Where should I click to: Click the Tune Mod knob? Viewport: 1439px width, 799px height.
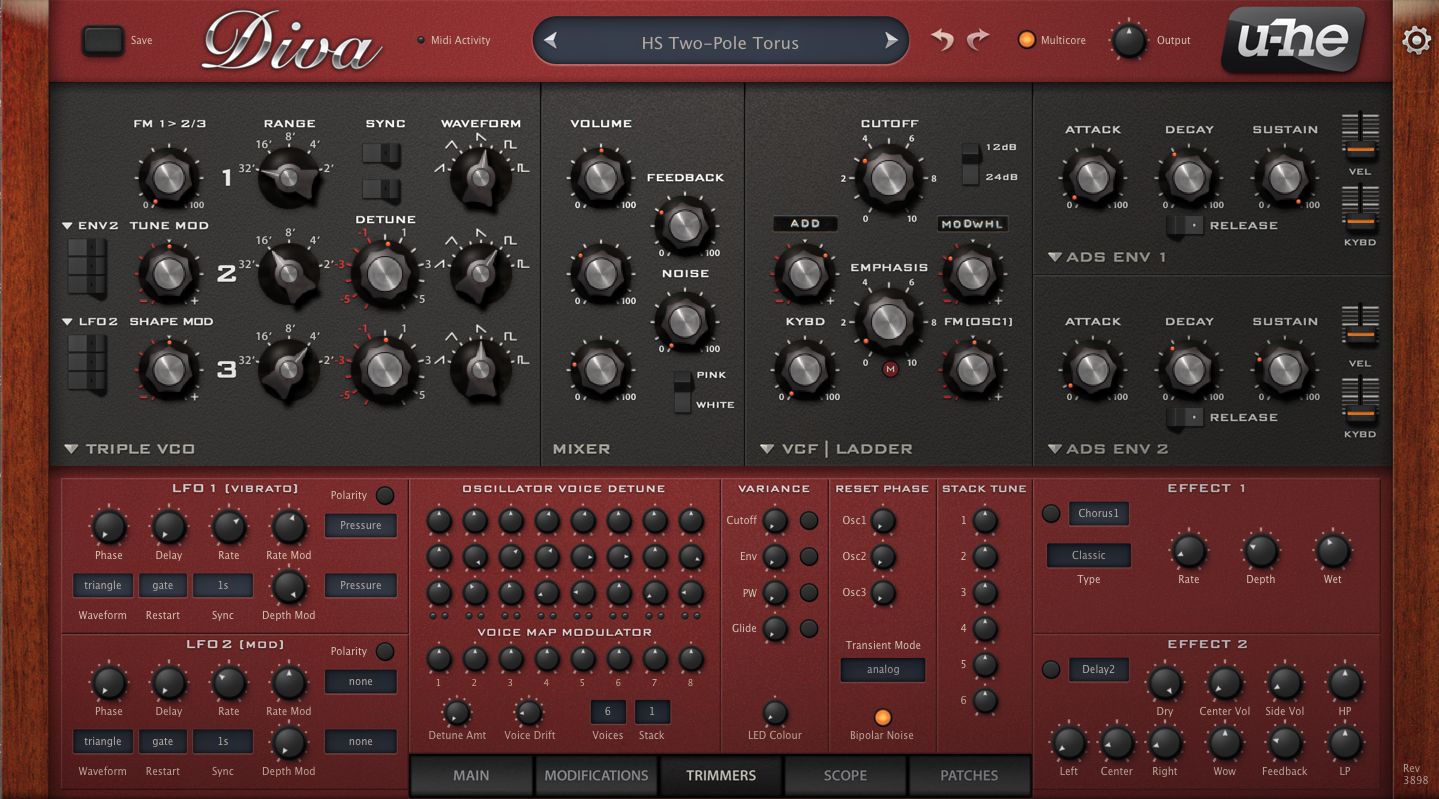[x=169, y=273]
